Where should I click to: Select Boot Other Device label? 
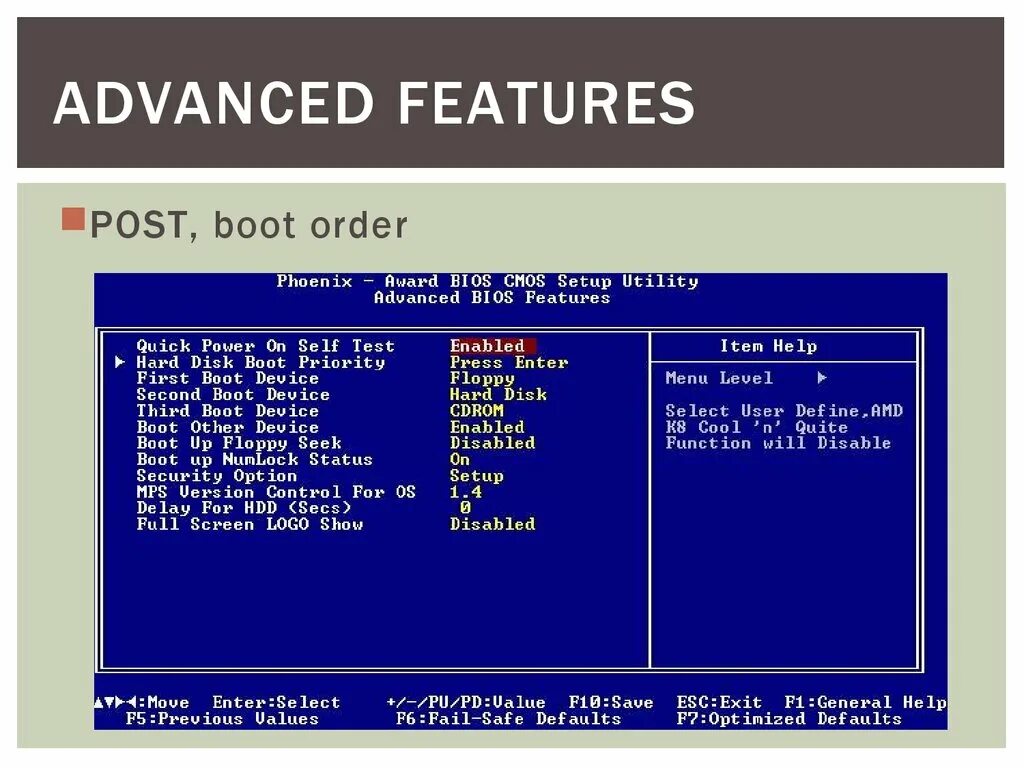[227, 427]
